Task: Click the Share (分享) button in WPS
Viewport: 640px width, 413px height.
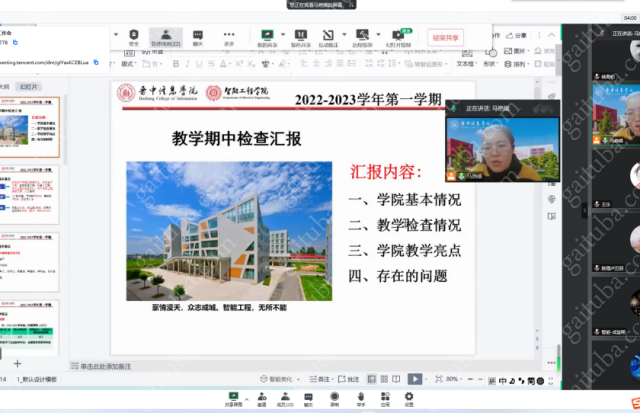Action: pyautogui.click(x=516, y=36)
